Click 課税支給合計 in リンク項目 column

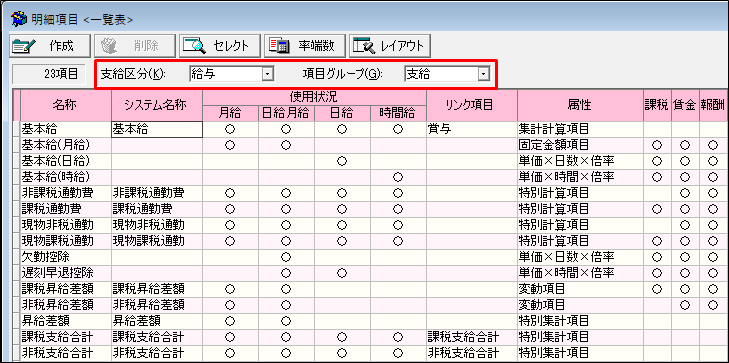click(x=471, y=336)
